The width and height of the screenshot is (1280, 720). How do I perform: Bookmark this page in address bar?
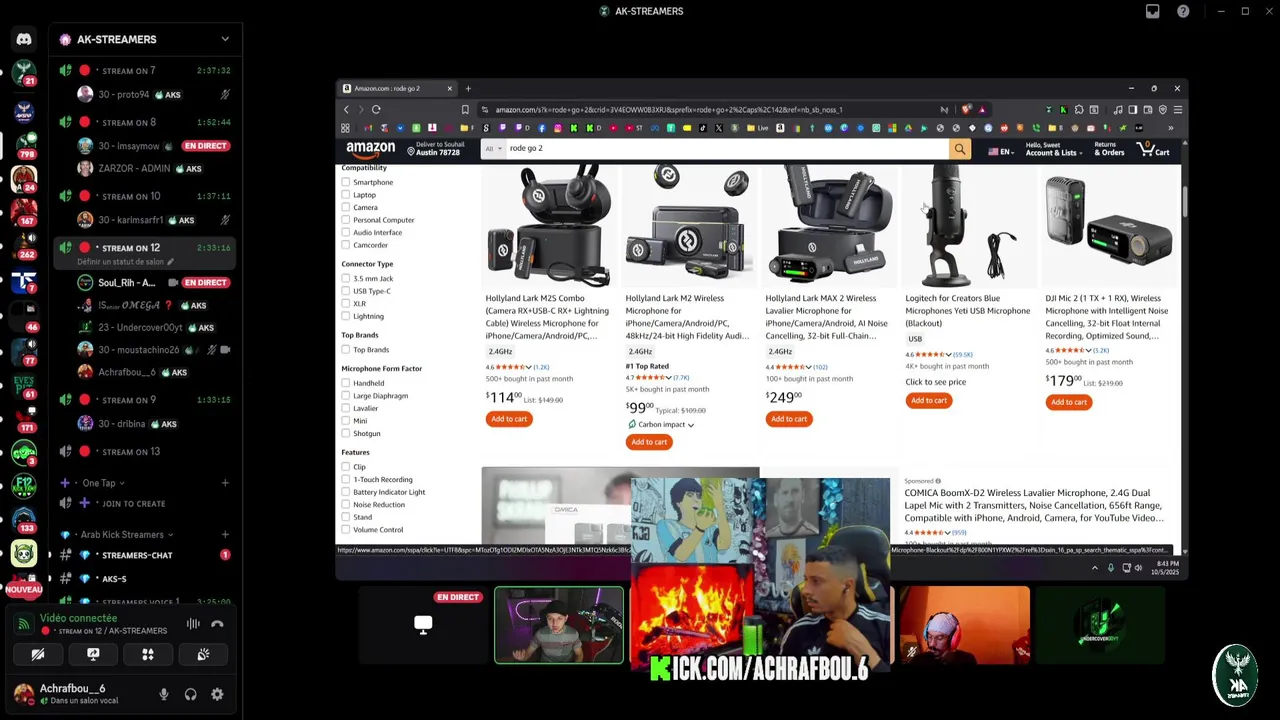(x=465, y=110)
